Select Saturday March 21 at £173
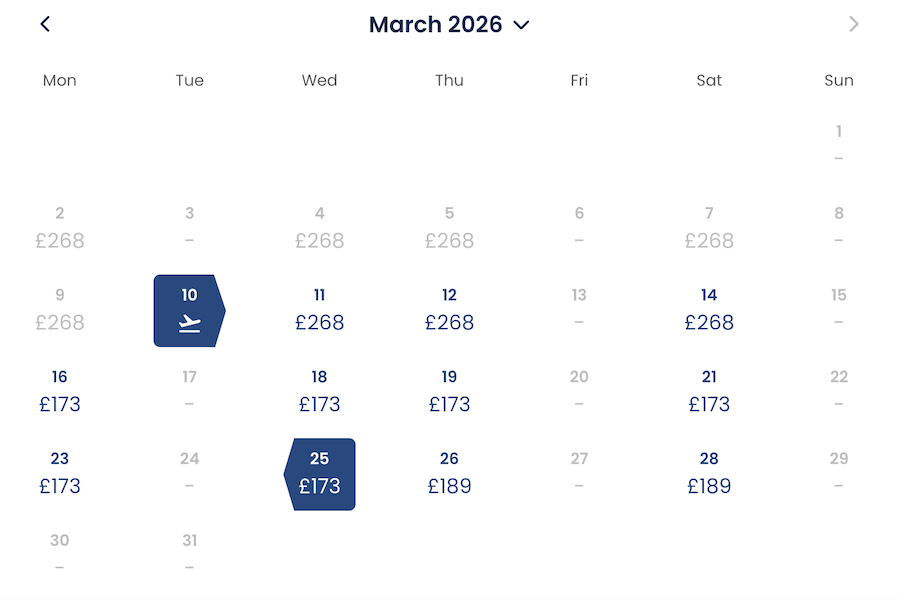This screenshot has height=600, width=899. point(709,392)
